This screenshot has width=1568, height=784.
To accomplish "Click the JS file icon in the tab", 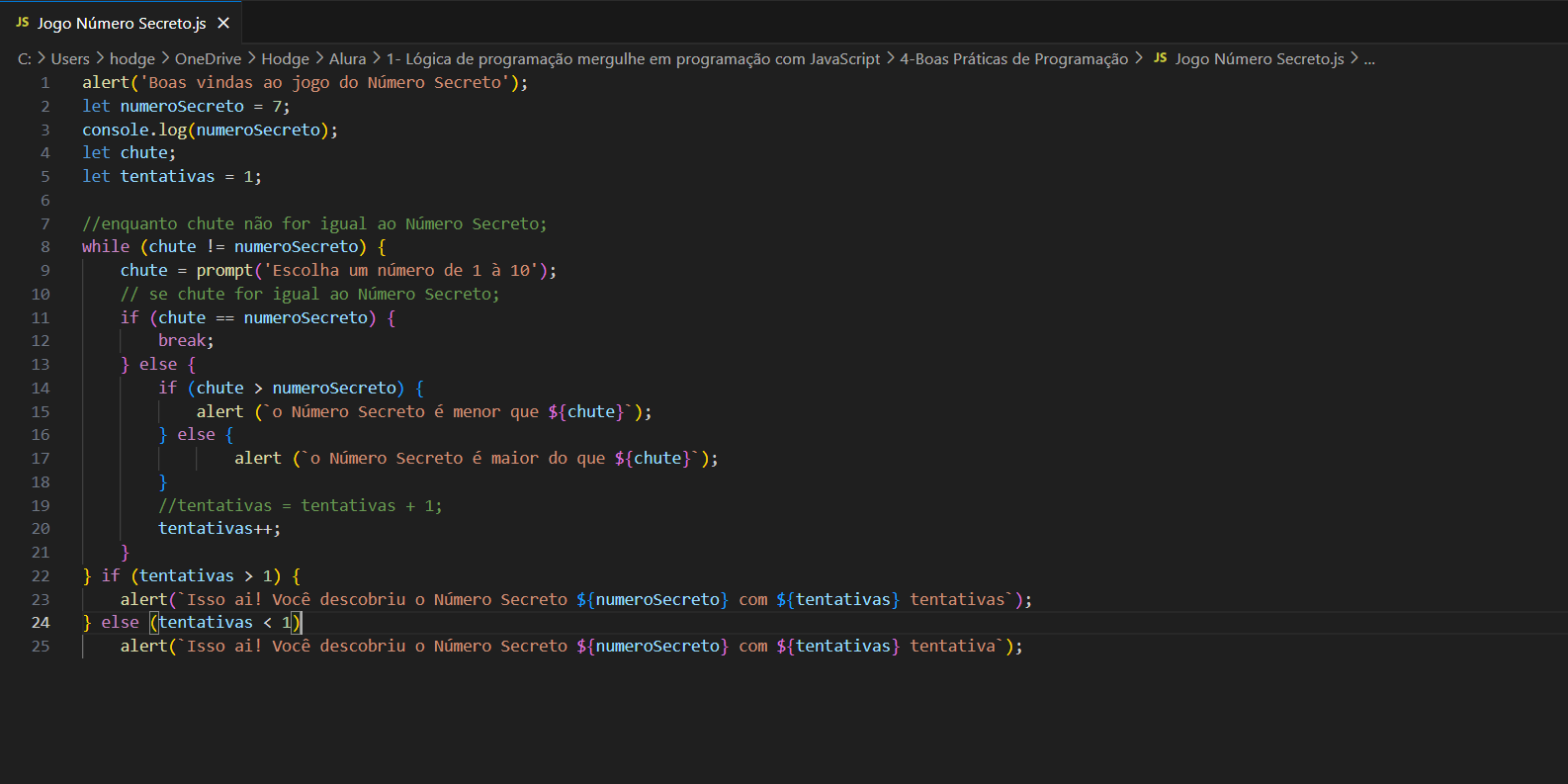I will point(23,23).
